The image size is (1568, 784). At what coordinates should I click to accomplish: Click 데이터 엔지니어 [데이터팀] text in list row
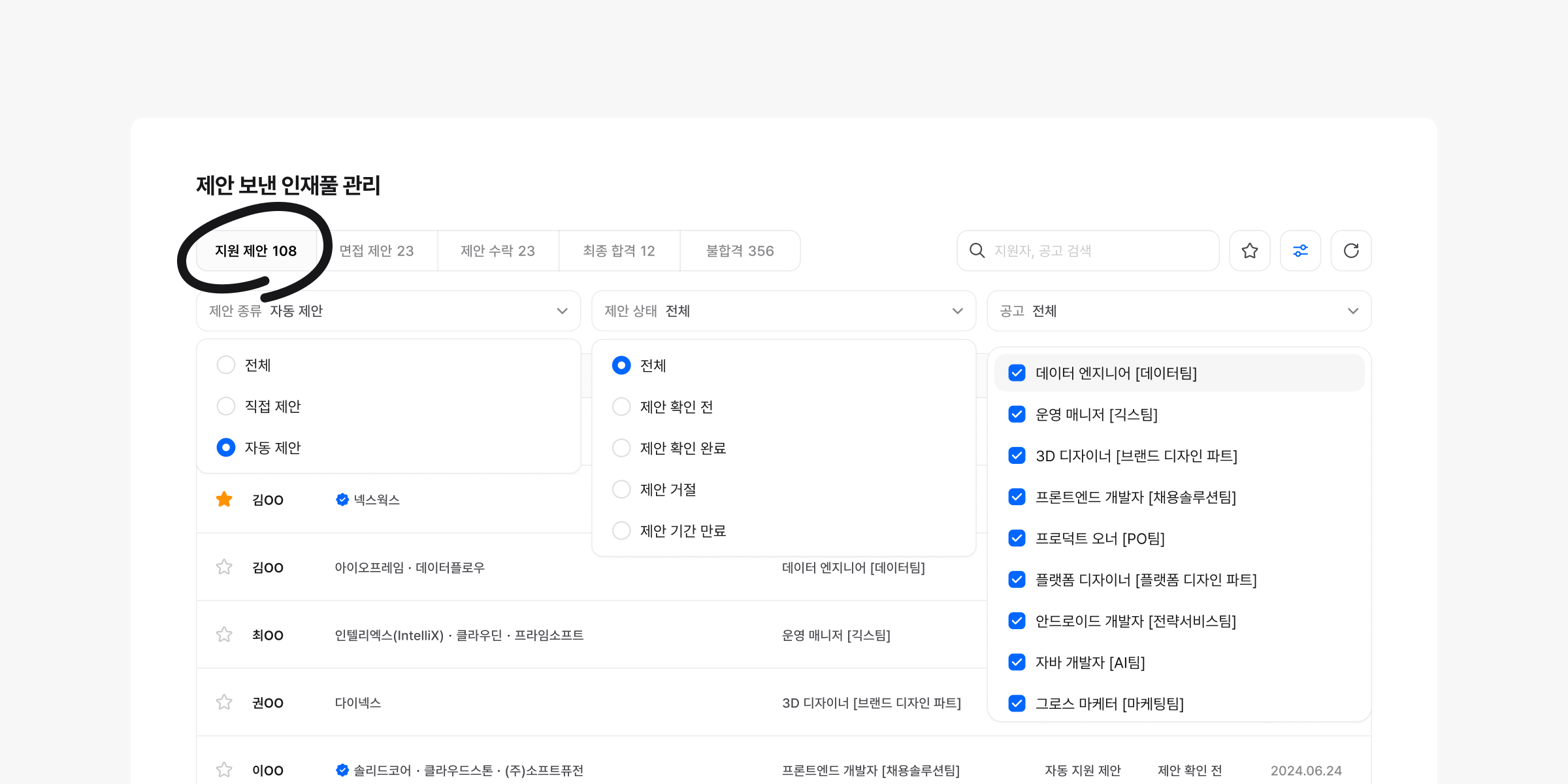(853, 568)
